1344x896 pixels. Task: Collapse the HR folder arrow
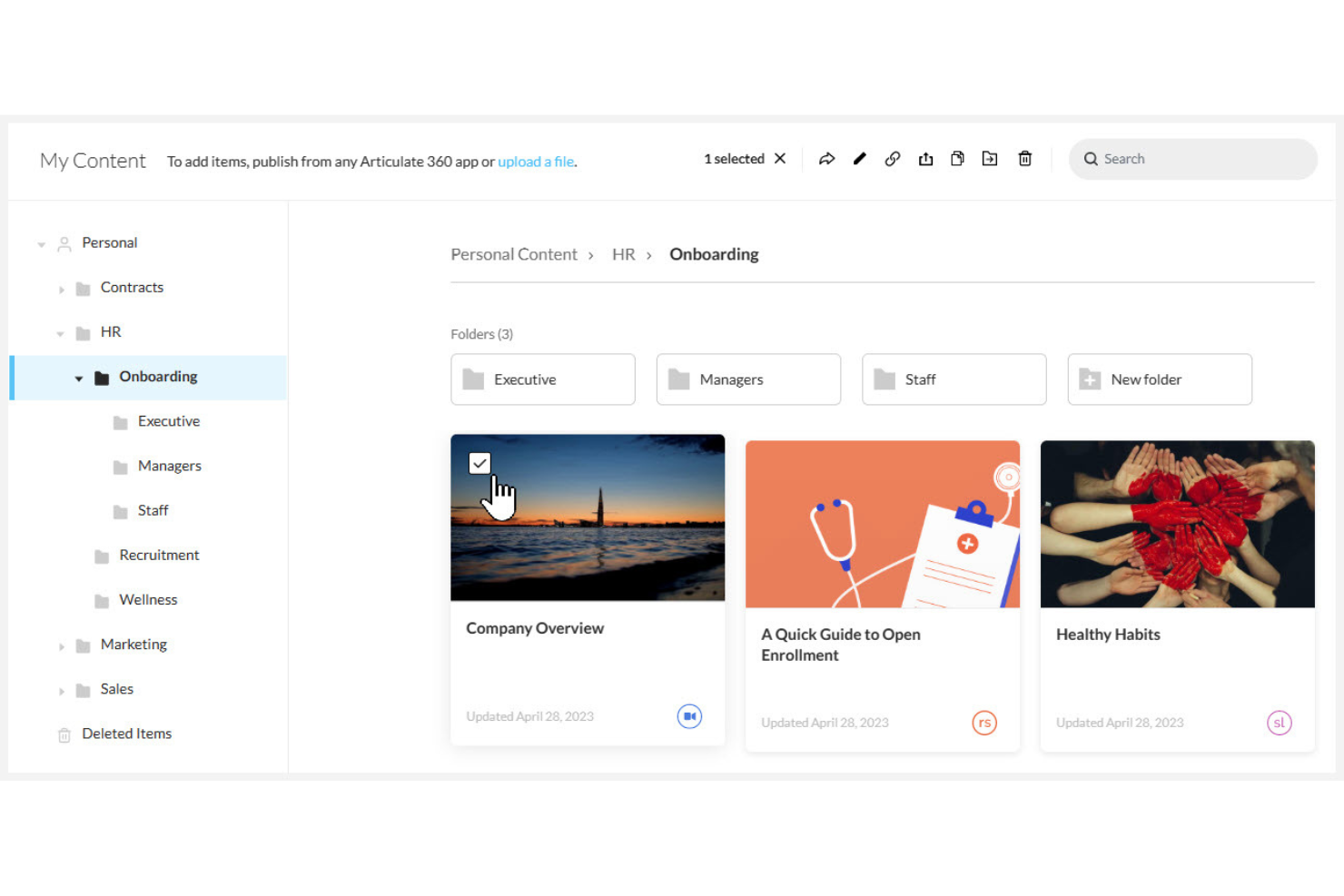point(60,334)
